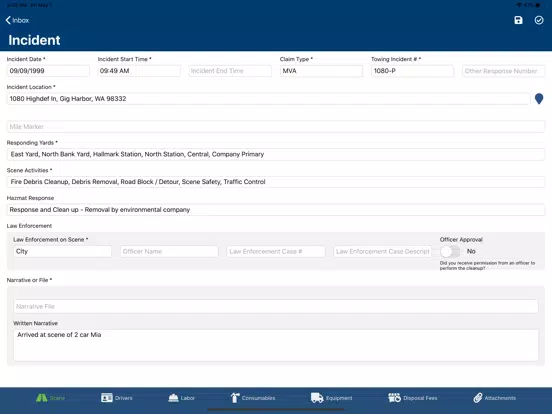Toggle the Officer Approval switch
552x414 pixels.
tap(450, 251)
